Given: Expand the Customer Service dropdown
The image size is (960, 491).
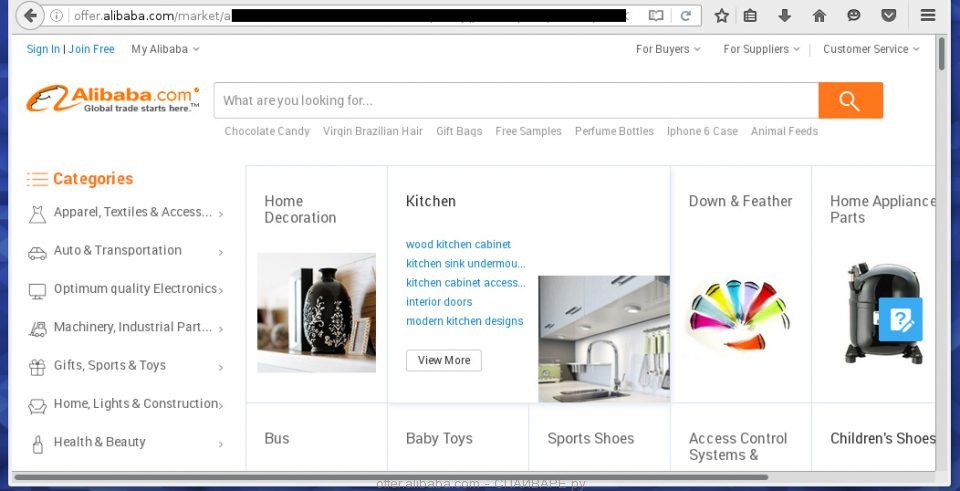Looking at the screenshot, I should click(x=871, y=49).
